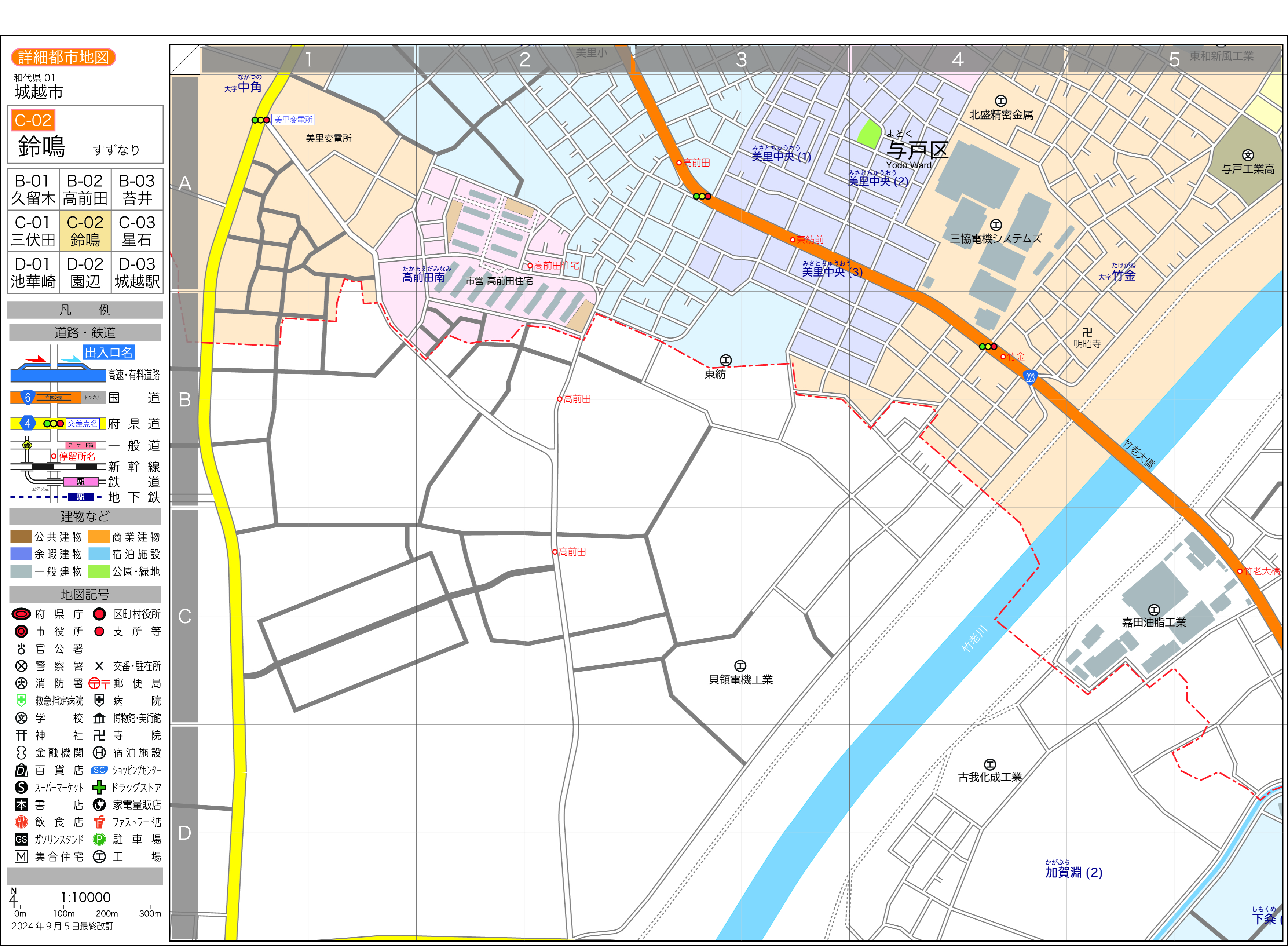Screen dimensions: 1288x946
Task: Click the factory icon above 北盛精密金属
Action: click(1000, 101)
